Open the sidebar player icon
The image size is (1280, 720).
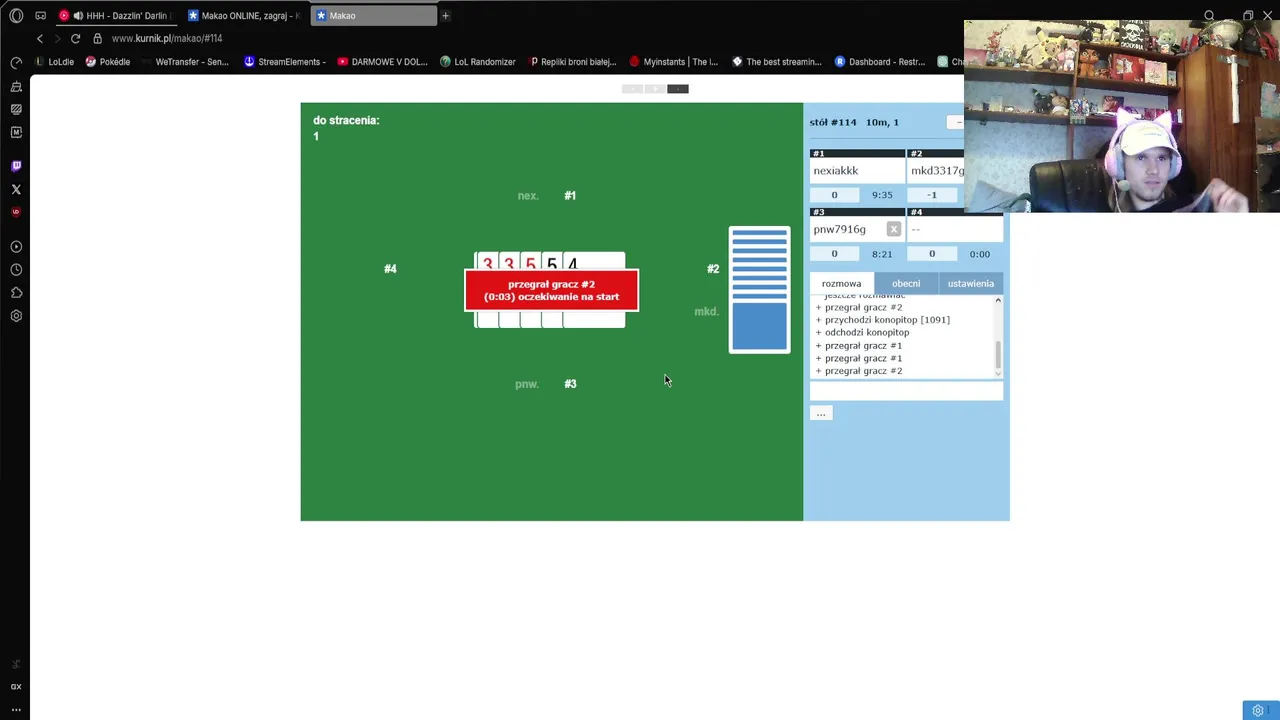pos(16,247)
